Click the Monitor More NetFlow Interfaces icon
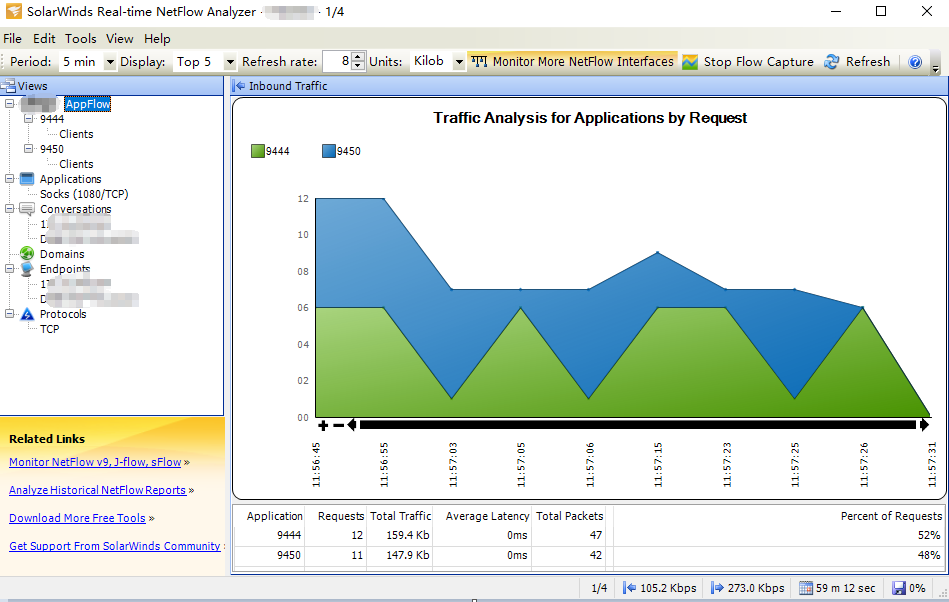 (479, 62)
